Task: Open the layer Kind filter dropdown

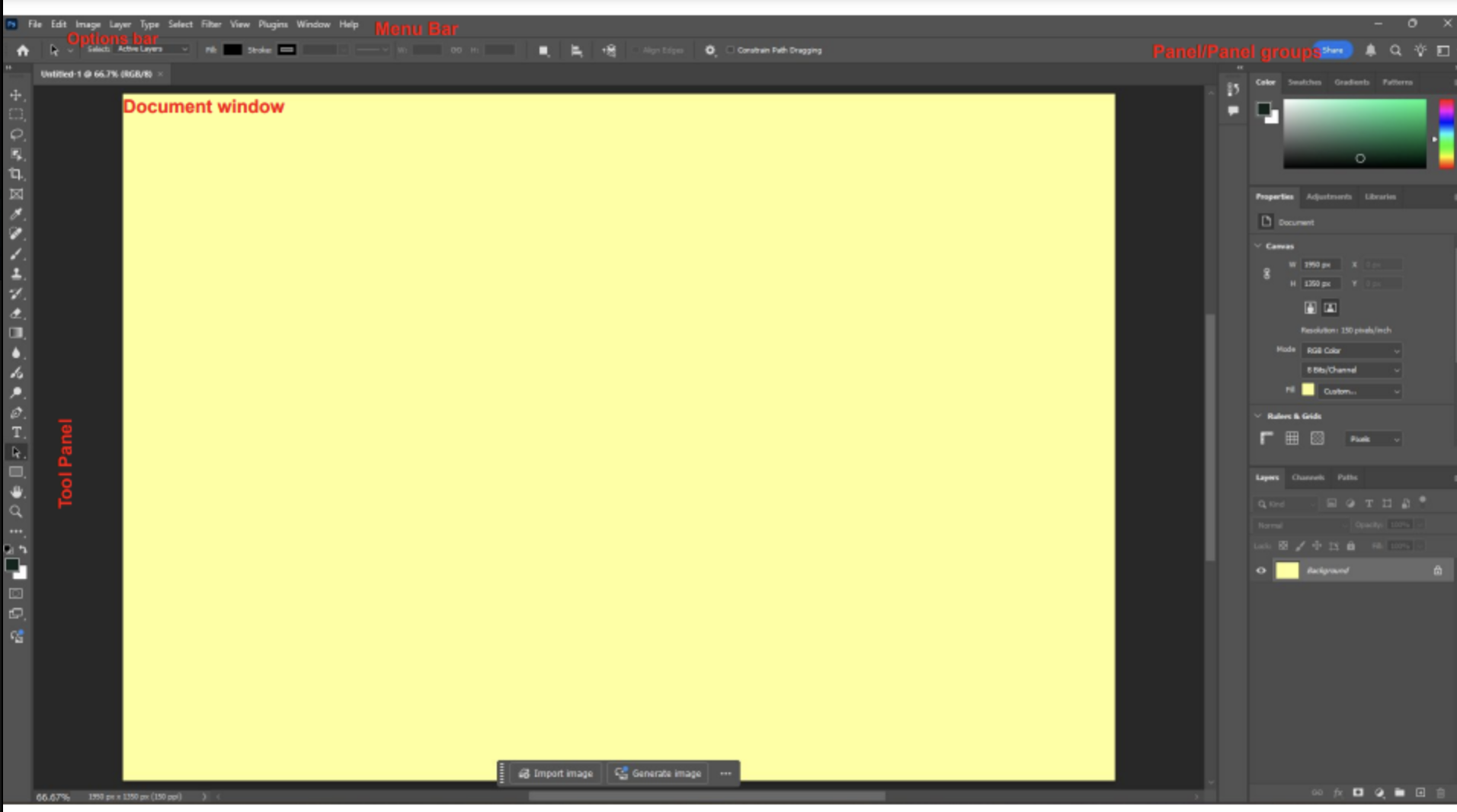Action: point(1286,504)
